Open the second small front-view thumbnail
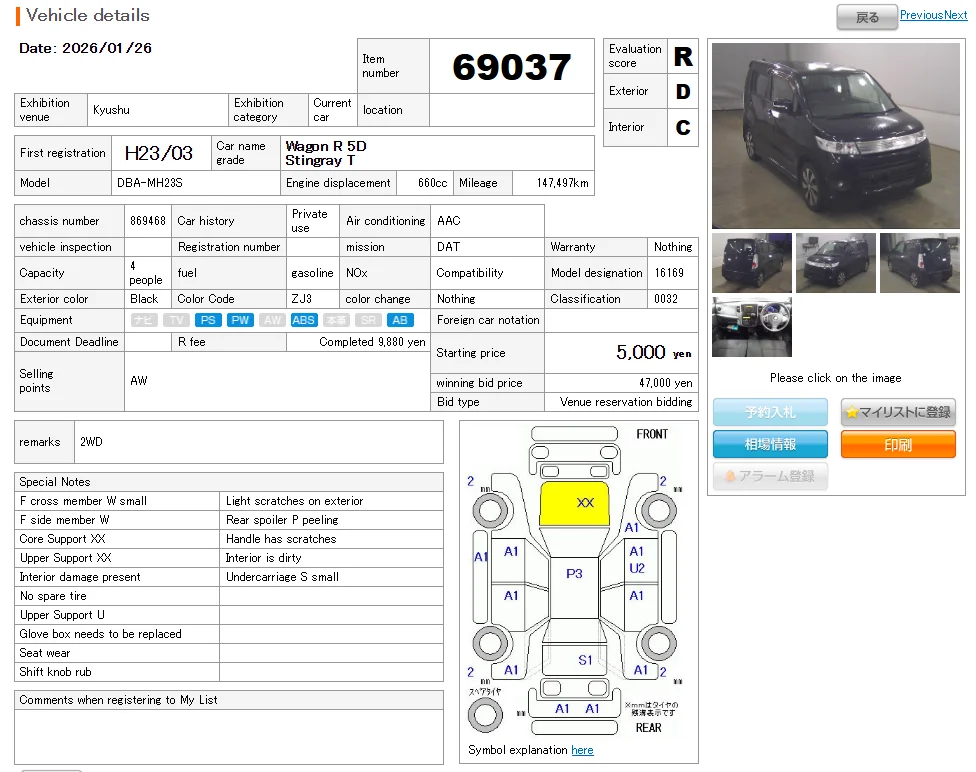Image resolution: width=976 pixels, height=772 pixels. [835, 263]
